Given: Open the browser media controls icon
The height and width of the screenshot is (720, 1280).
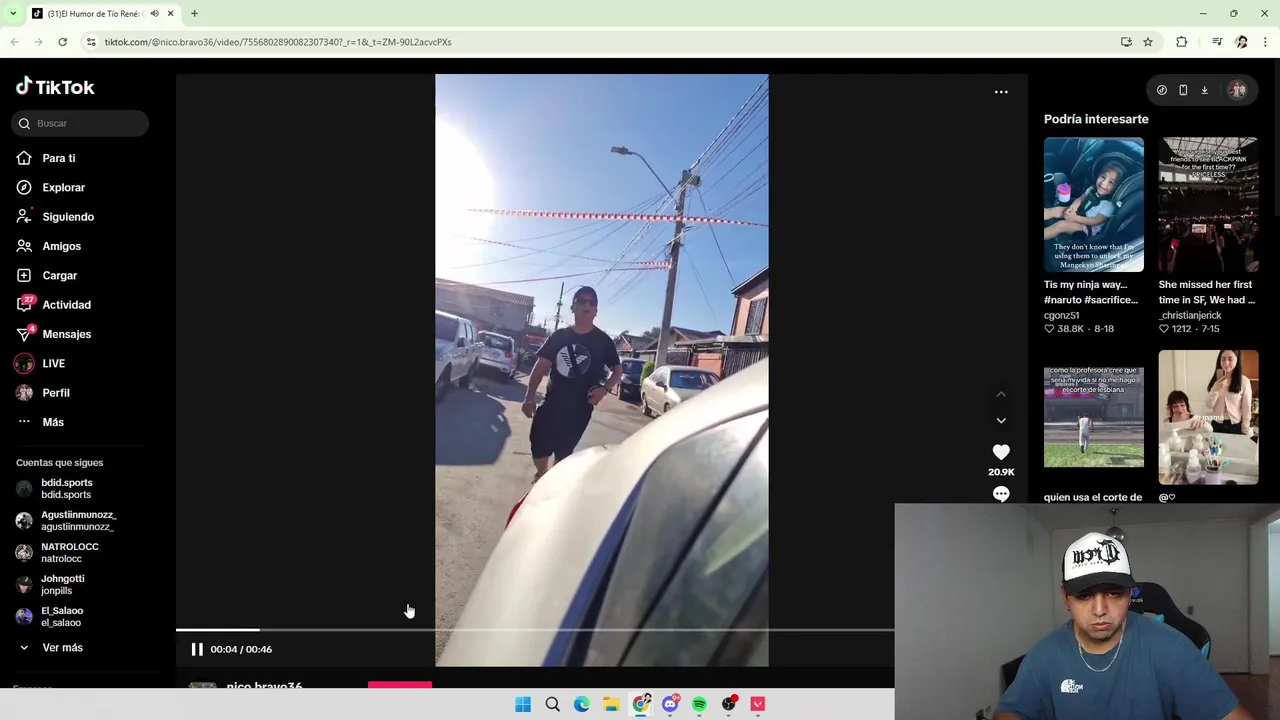Looking at the screenshot, I should (1217, 42).
